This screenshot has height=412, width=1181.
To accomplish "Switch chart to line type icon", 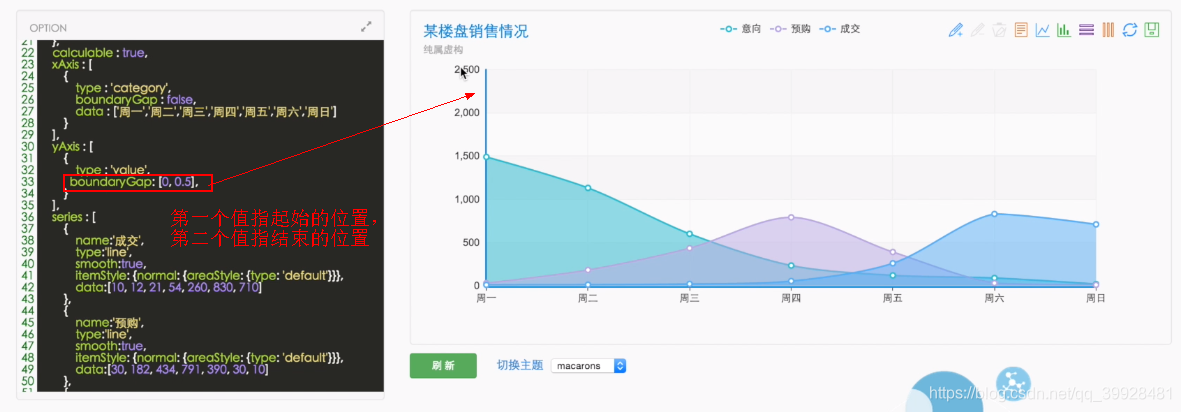I will click(1043, 30).
